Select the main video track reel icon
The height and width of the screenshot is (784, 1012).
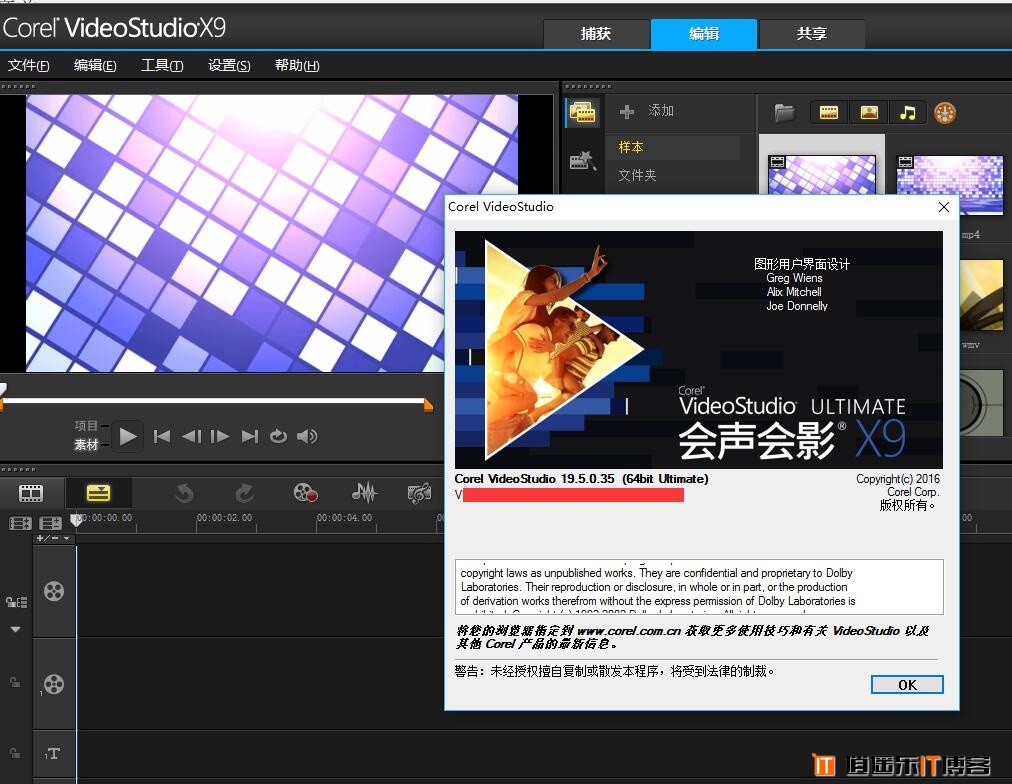54,591
